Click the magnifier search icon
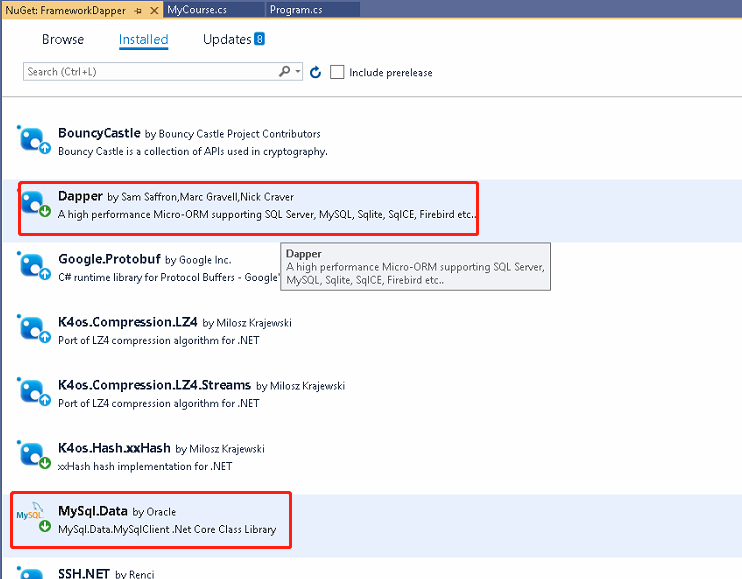The height and width of the screenshot is (579, 742). 284,71
